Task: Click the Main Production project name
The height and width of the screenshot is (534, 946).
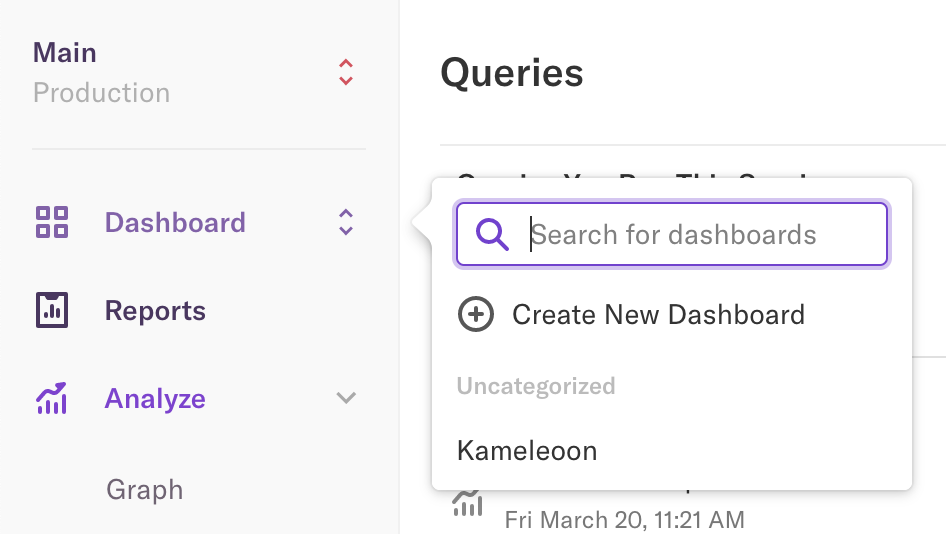Action: click(100, 72)
